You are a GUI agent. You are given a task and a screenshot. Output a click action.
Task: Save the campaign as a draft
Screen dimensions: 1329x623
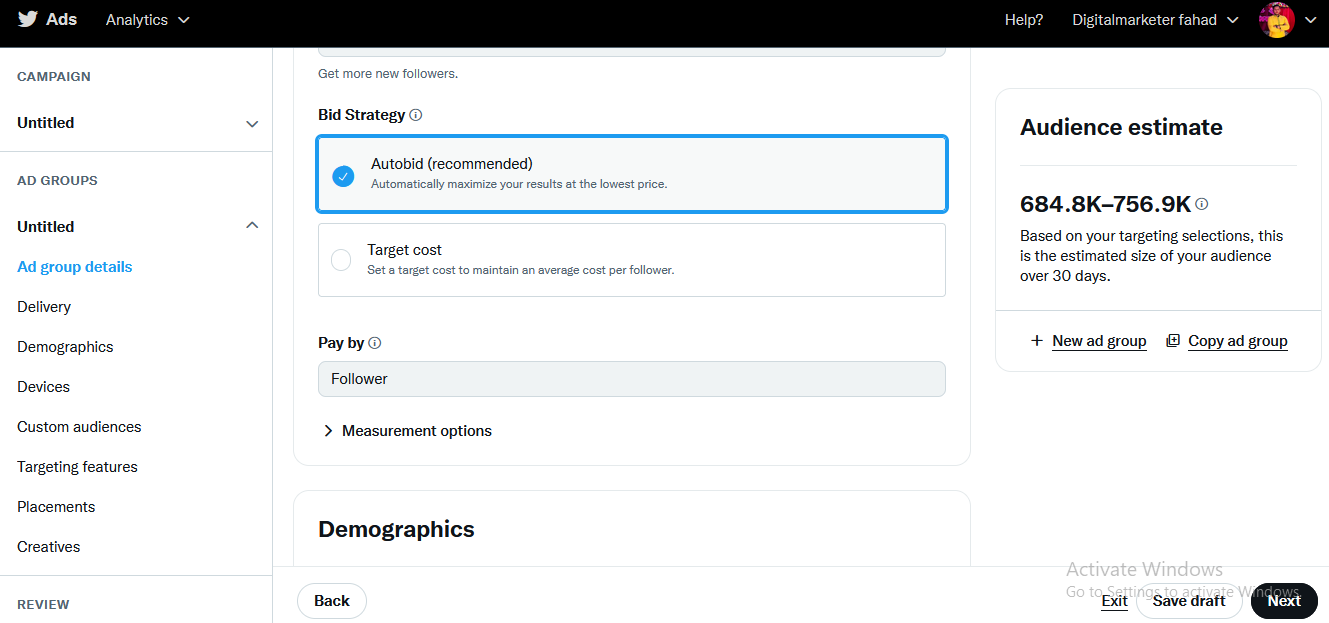pyautogui.click(x=1189, y=600)
